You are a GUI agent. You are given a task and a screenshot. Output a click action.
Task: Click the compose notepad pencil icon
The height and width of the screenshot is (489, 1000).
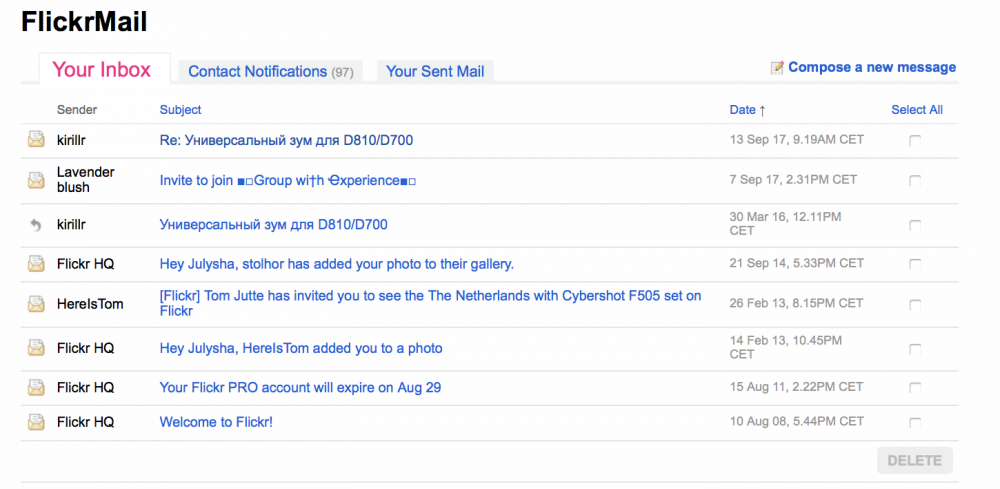click(x=777, y=68)
